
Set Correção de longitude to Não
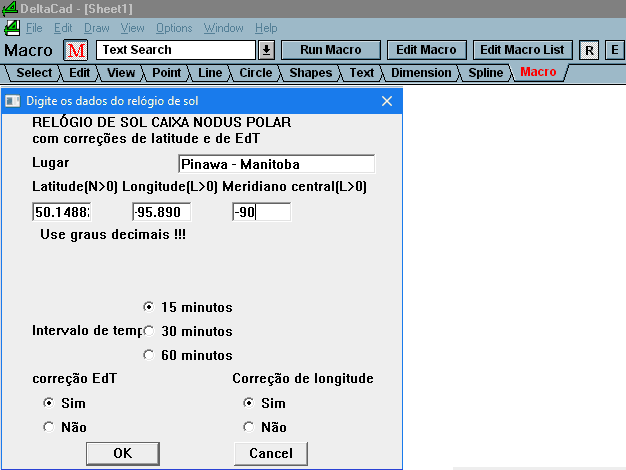click(x=247, y=427)
